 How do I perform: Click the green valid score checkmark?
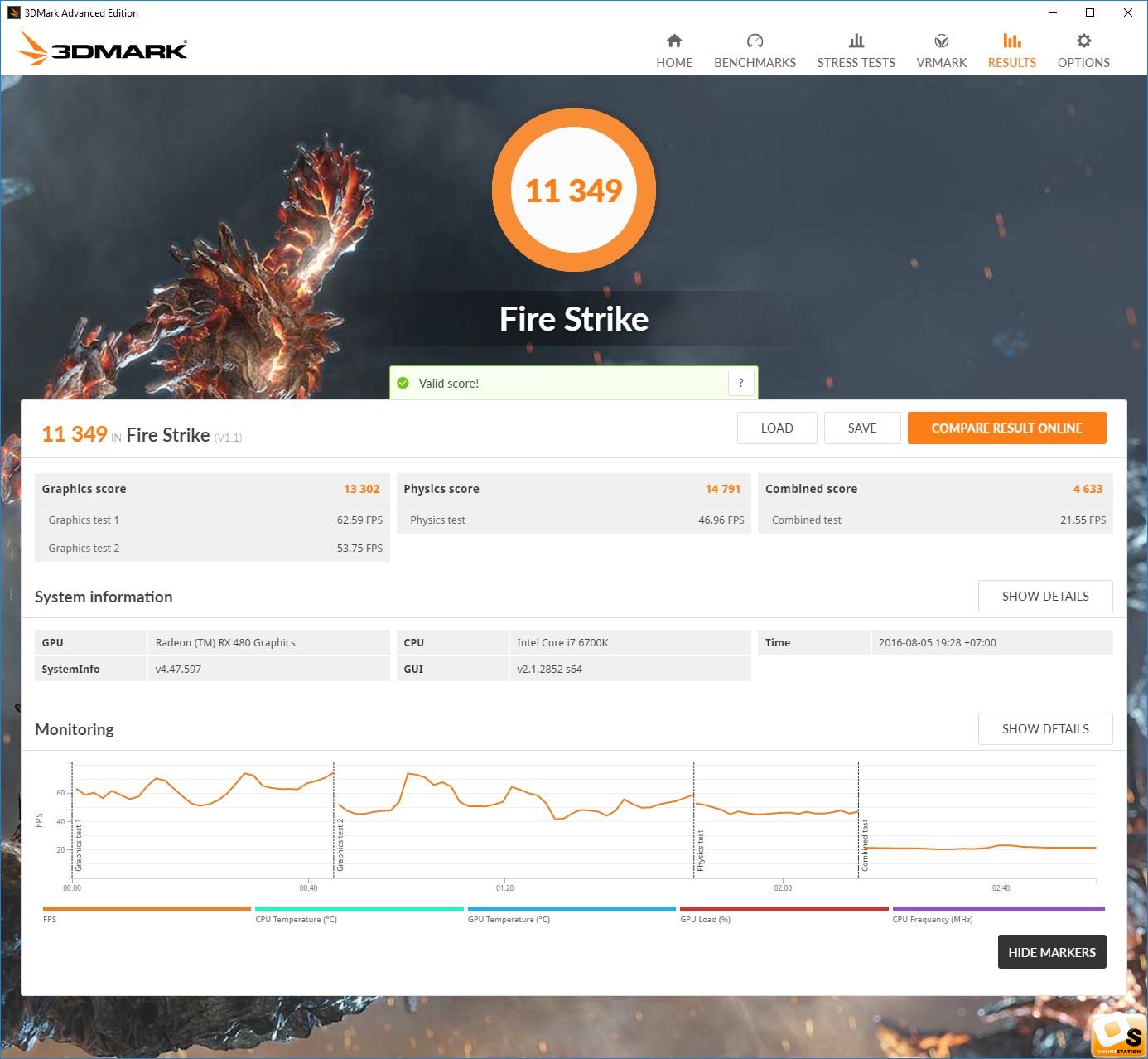pyautogui.click(x=403, y=383)
